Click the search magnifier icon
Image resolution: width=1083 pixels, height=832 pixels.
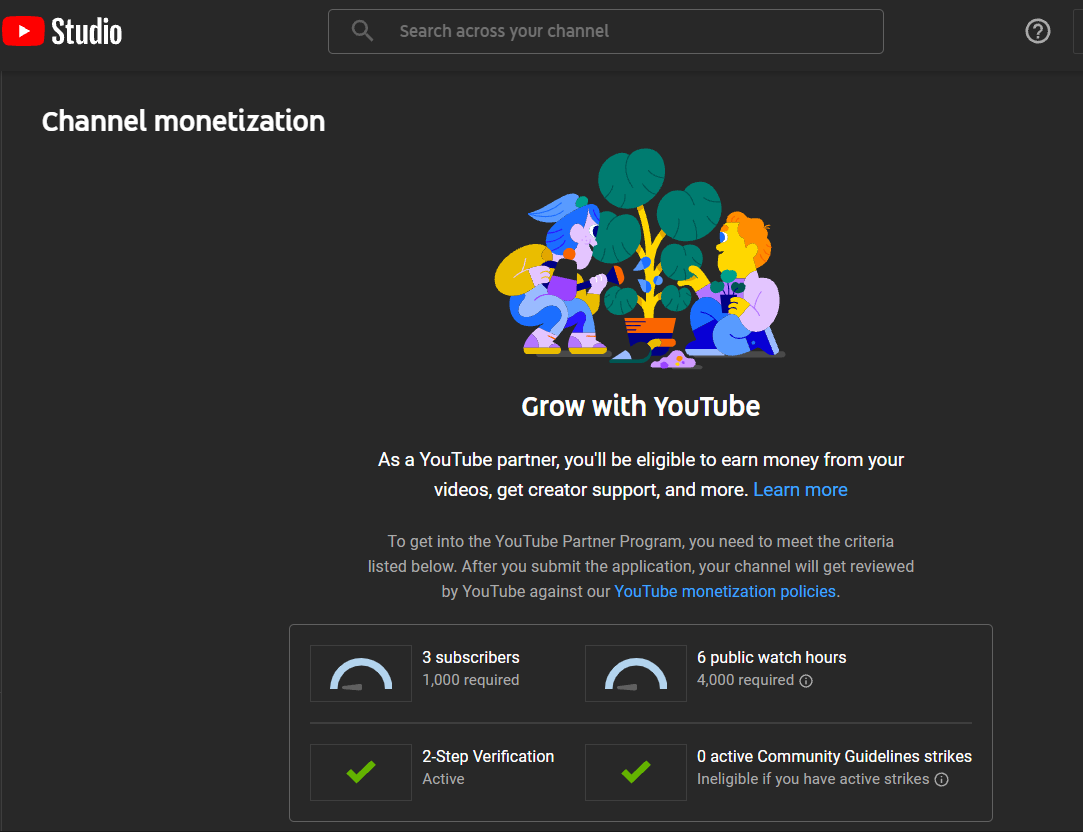coord(362,31)
